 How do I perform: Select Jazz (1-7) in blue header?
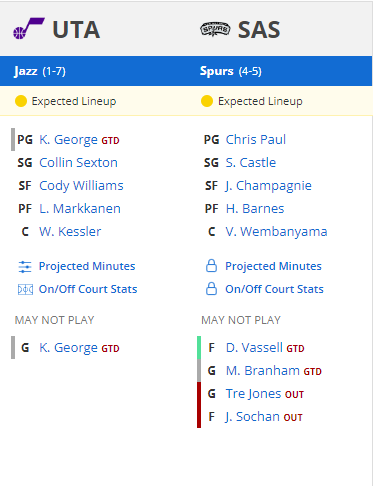coord(40,71)
